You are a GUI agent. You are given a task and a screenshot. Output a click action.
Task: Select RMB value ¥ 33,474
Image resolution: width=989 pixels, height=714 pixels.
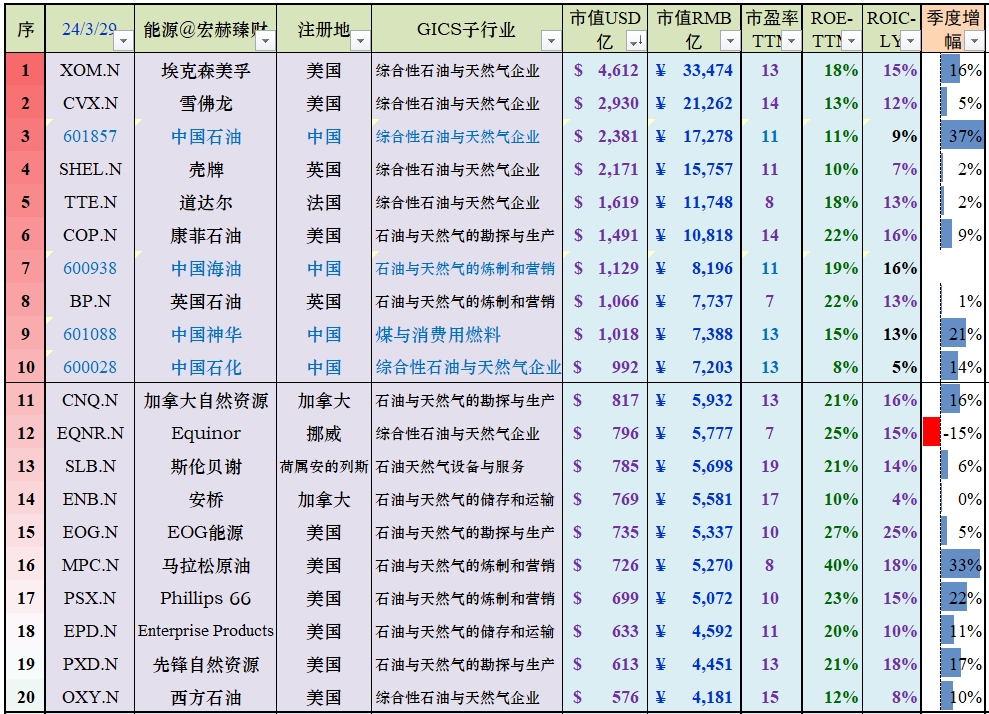point(694,70)
